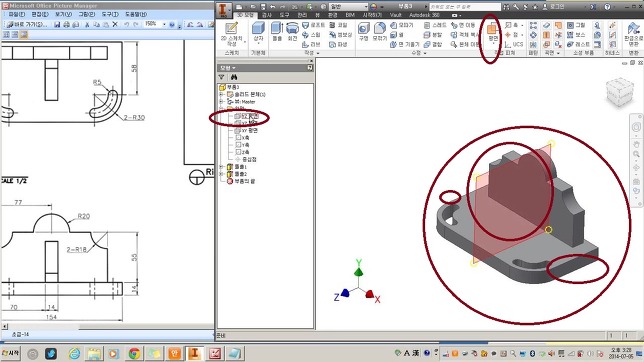Select the X Axis (X축) tree item

coord(243,138)
